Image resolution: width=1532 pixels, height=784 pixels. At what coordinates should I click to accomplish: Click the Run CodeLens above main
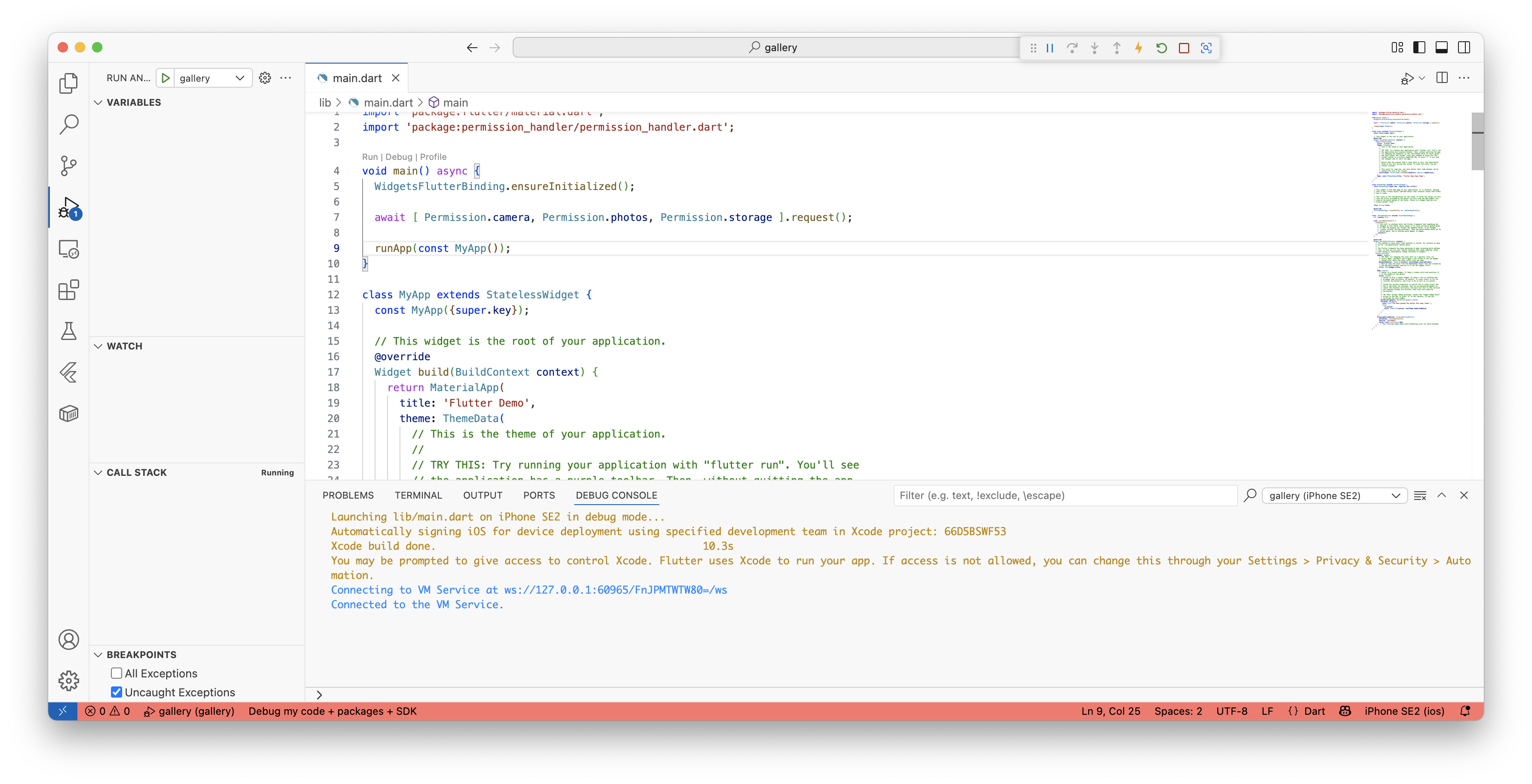[370, 157]
